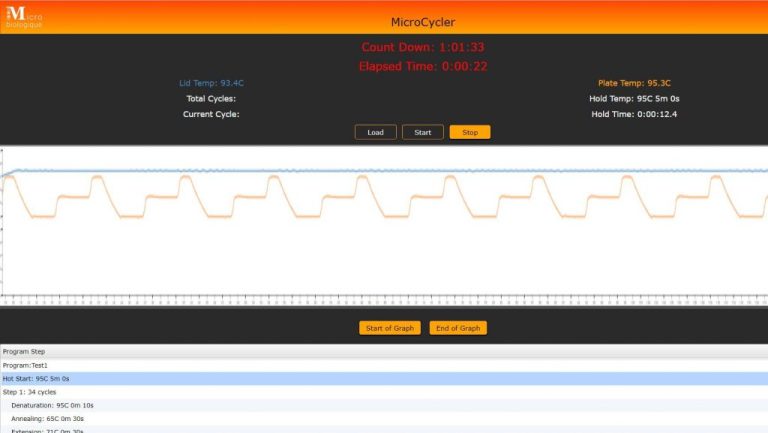
Task: Click the Total Cycles label
Action: pyautogui.click(x=211, y=98)
